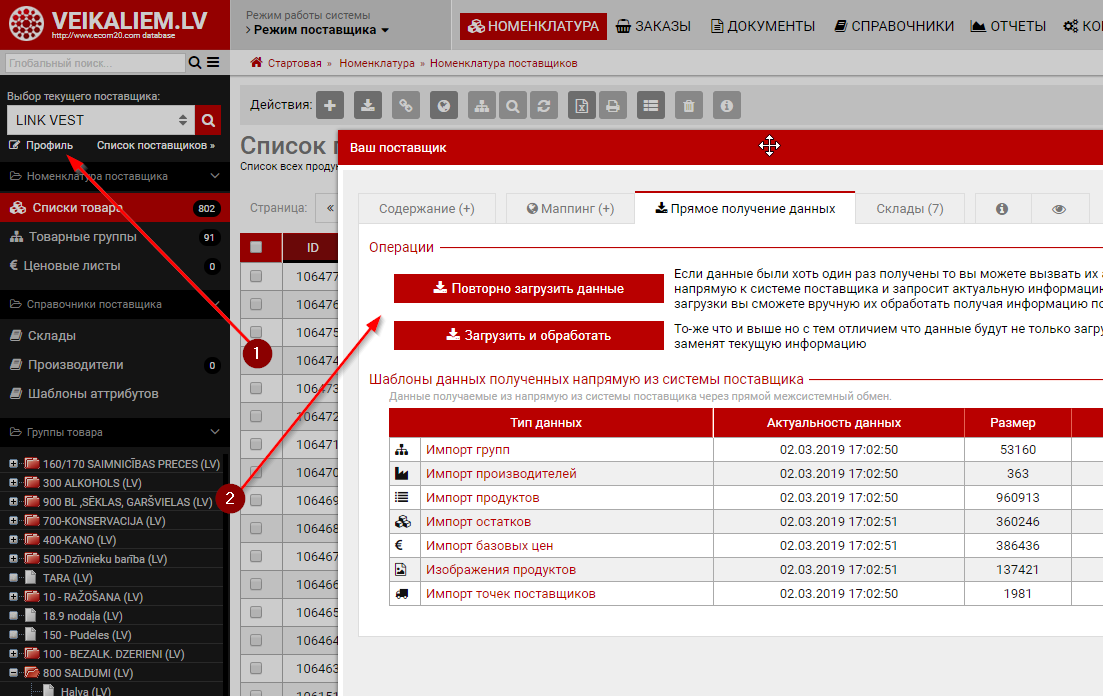Open the eye icon tab in dialog

1059,209
